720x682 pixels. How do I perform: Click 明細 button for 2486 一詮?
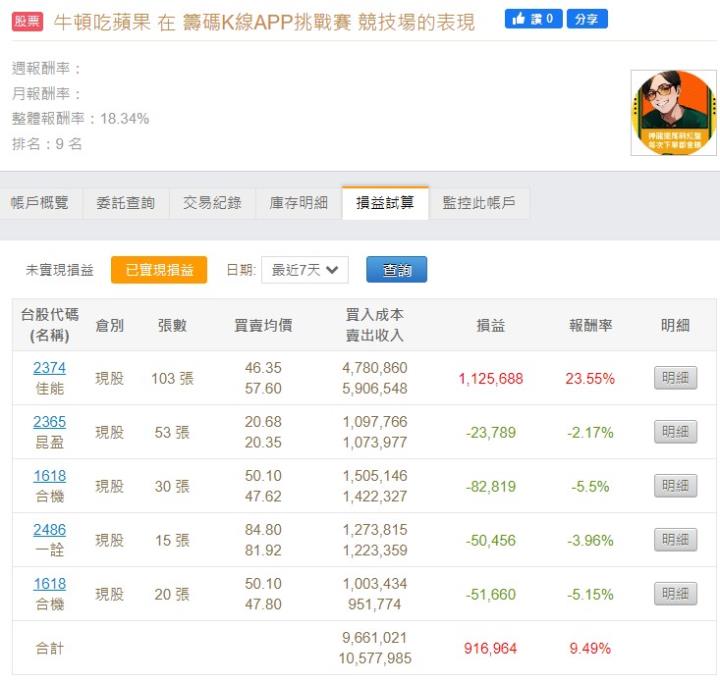point(675,540)
